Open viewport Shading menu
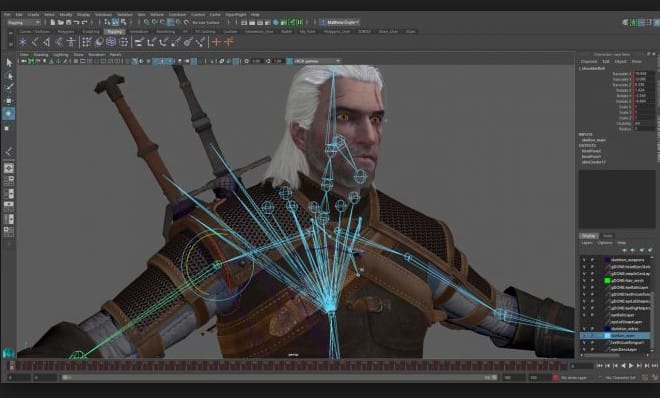660x398 pixels. pos(41,55)
